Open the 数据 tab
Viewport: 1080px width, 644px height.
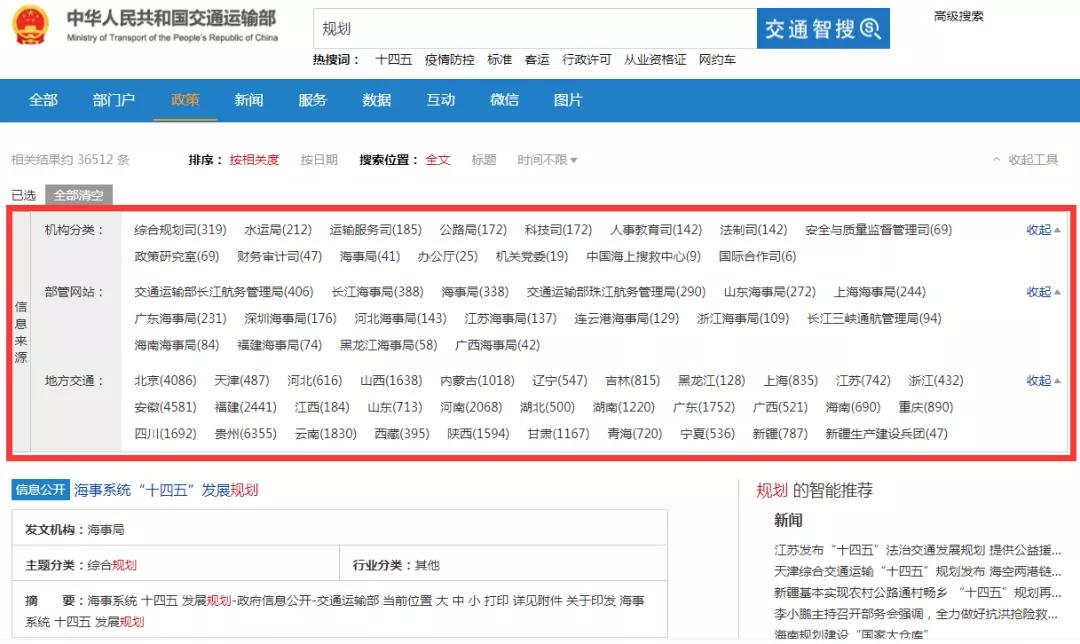tap(377, 100)
